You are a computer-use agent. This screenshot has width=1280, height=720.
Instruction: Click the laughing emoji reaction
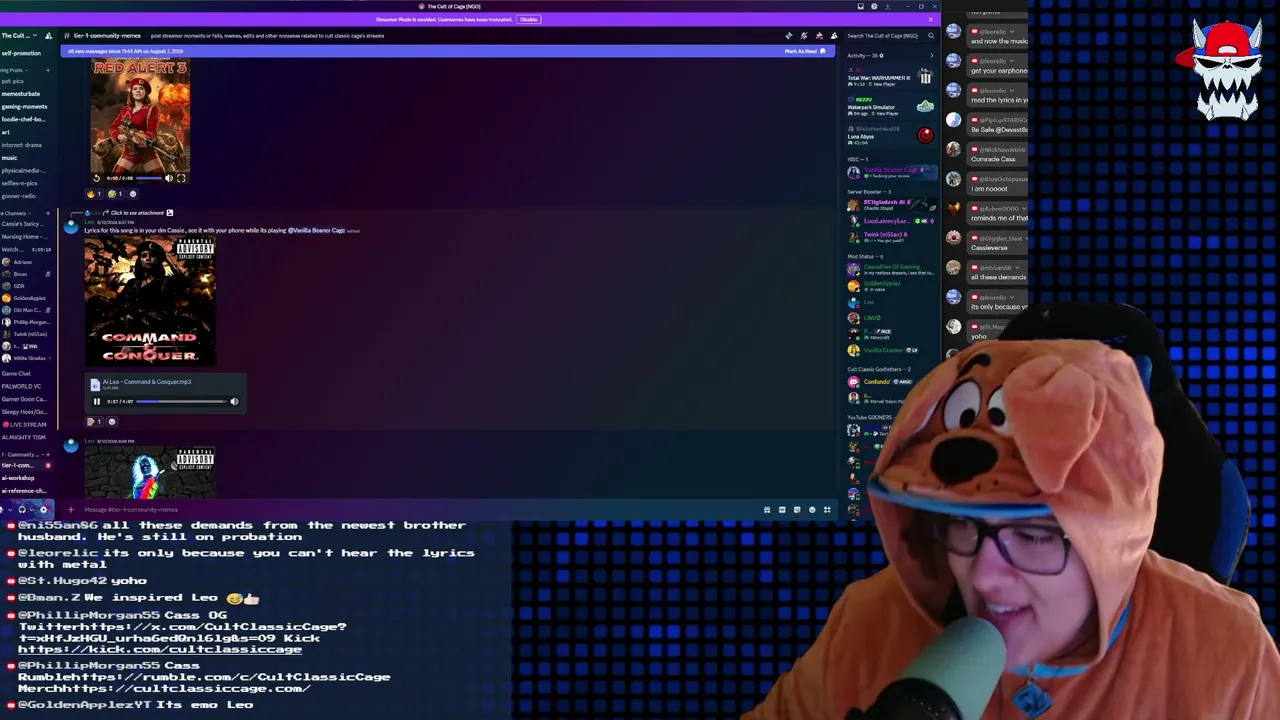tap(114, 194)
